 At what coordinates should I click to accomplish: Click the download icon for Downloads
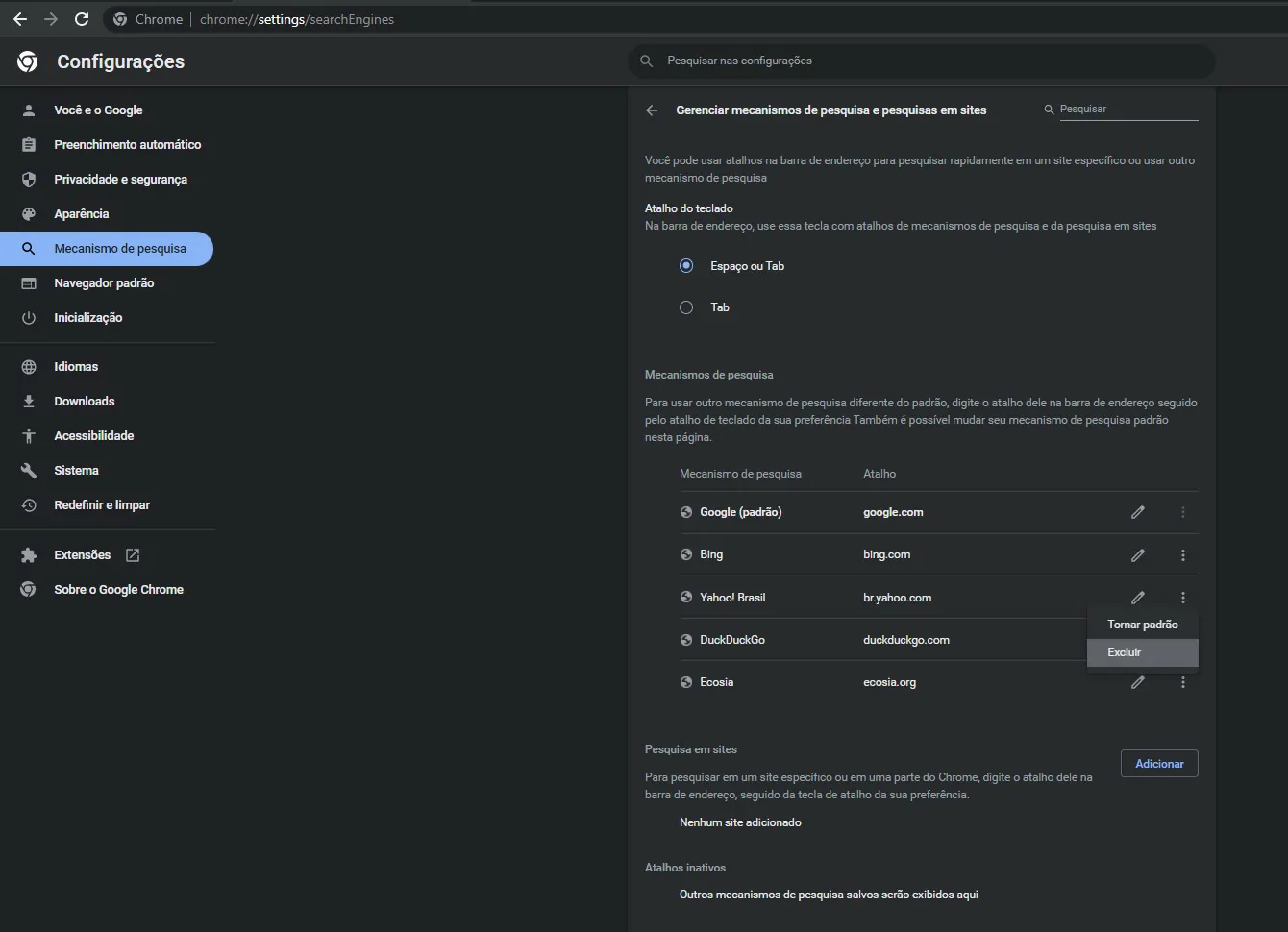tap(29, 402)
